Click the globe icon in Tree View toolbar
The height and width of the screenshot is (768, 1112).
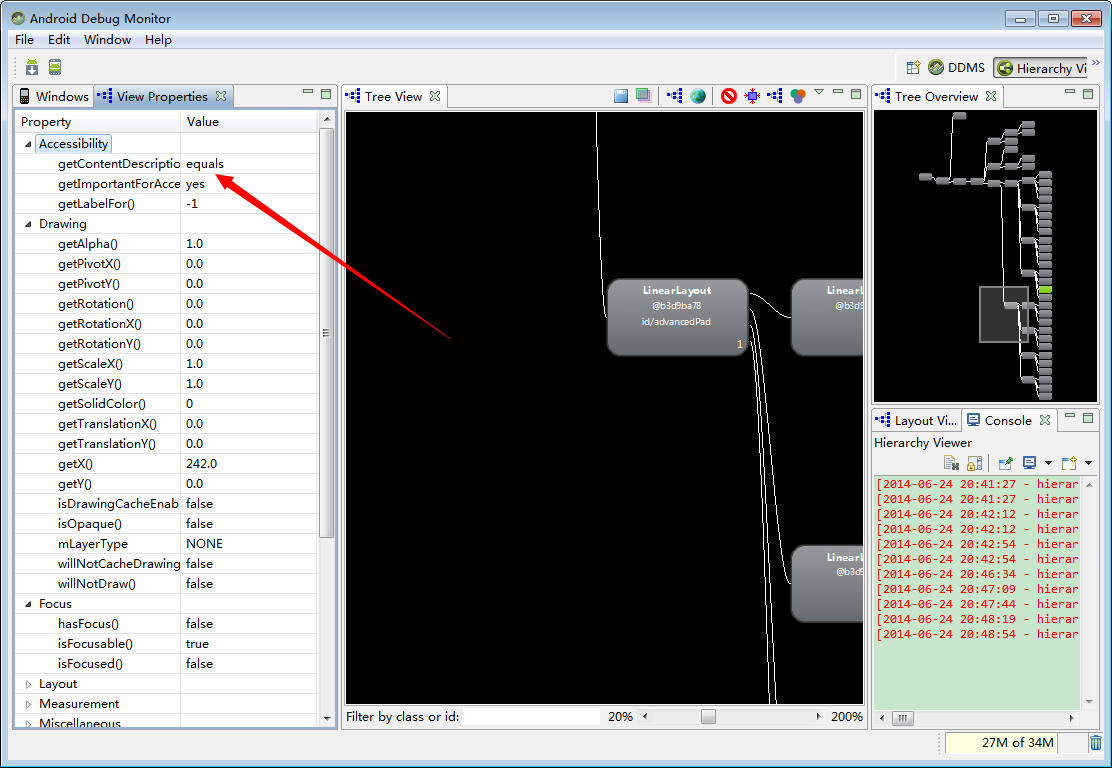[x=698, y=96]
